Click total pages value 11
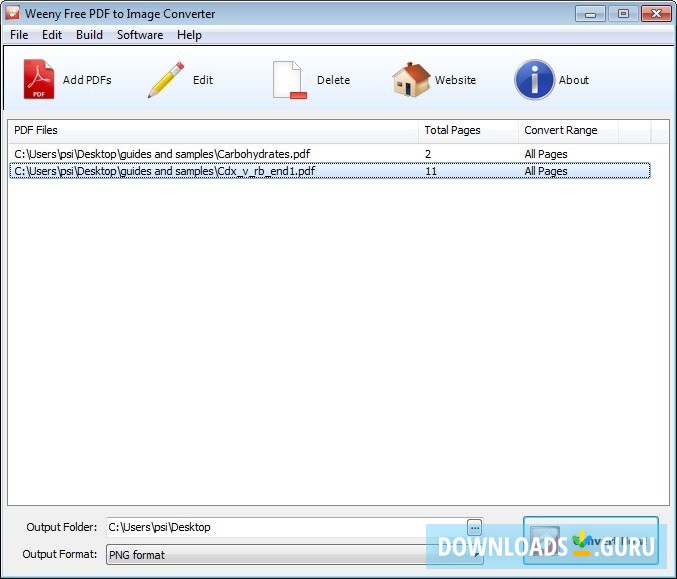The width and height of the screenshot is (677, 579). pos(431,171)
